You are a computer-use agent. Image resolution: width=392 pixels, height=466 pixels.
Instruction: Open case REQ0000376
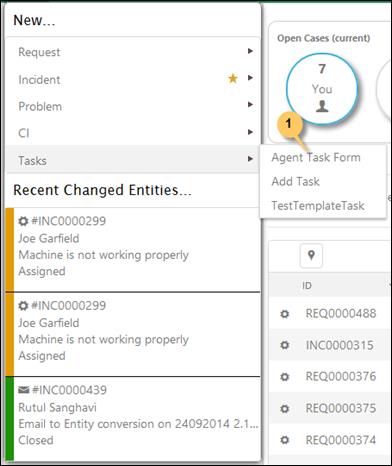coord(341,376)
